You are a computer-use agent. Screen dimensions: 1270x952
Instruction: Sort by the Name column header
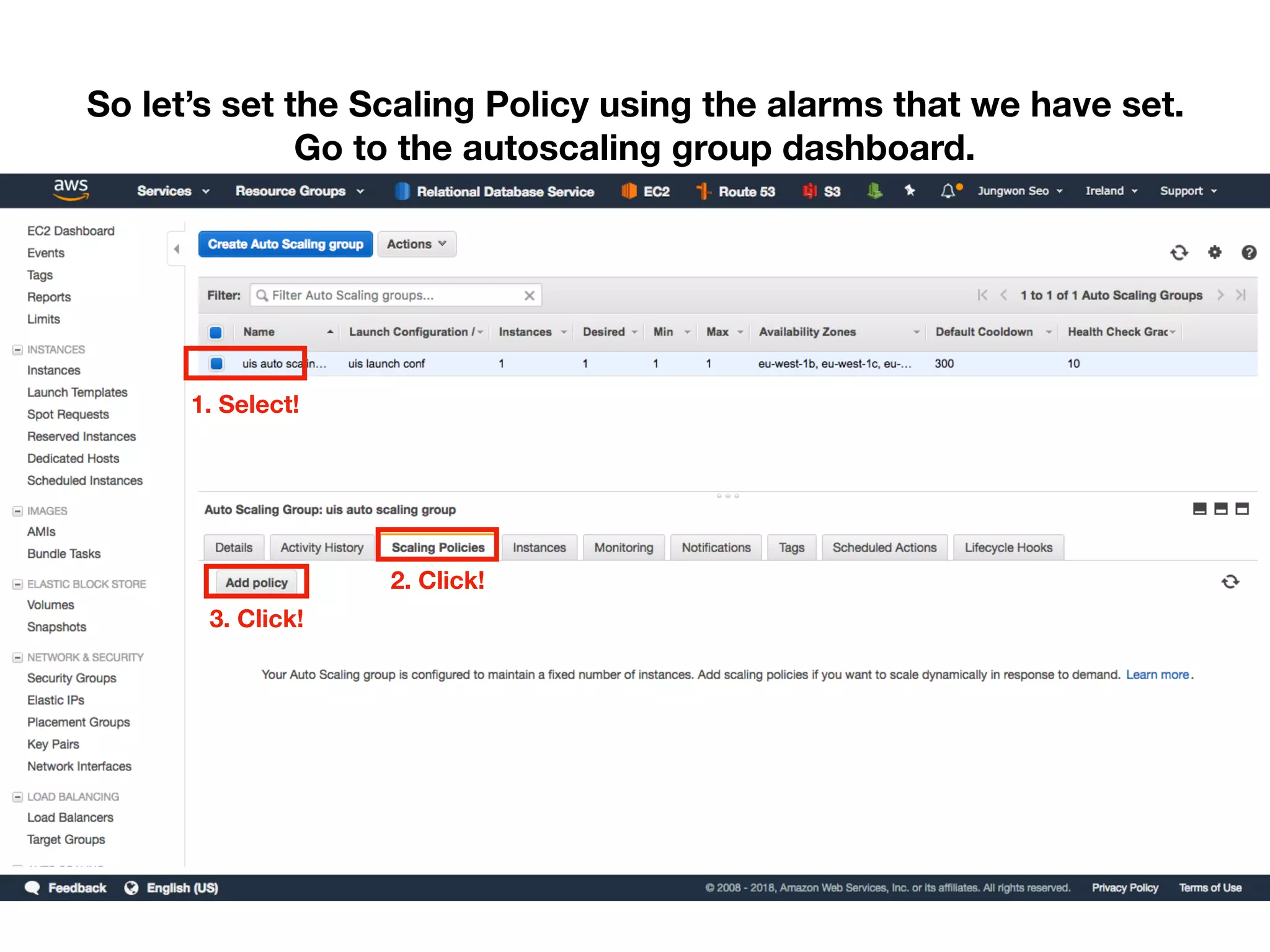pyautogui.click(x=286, y=332)
